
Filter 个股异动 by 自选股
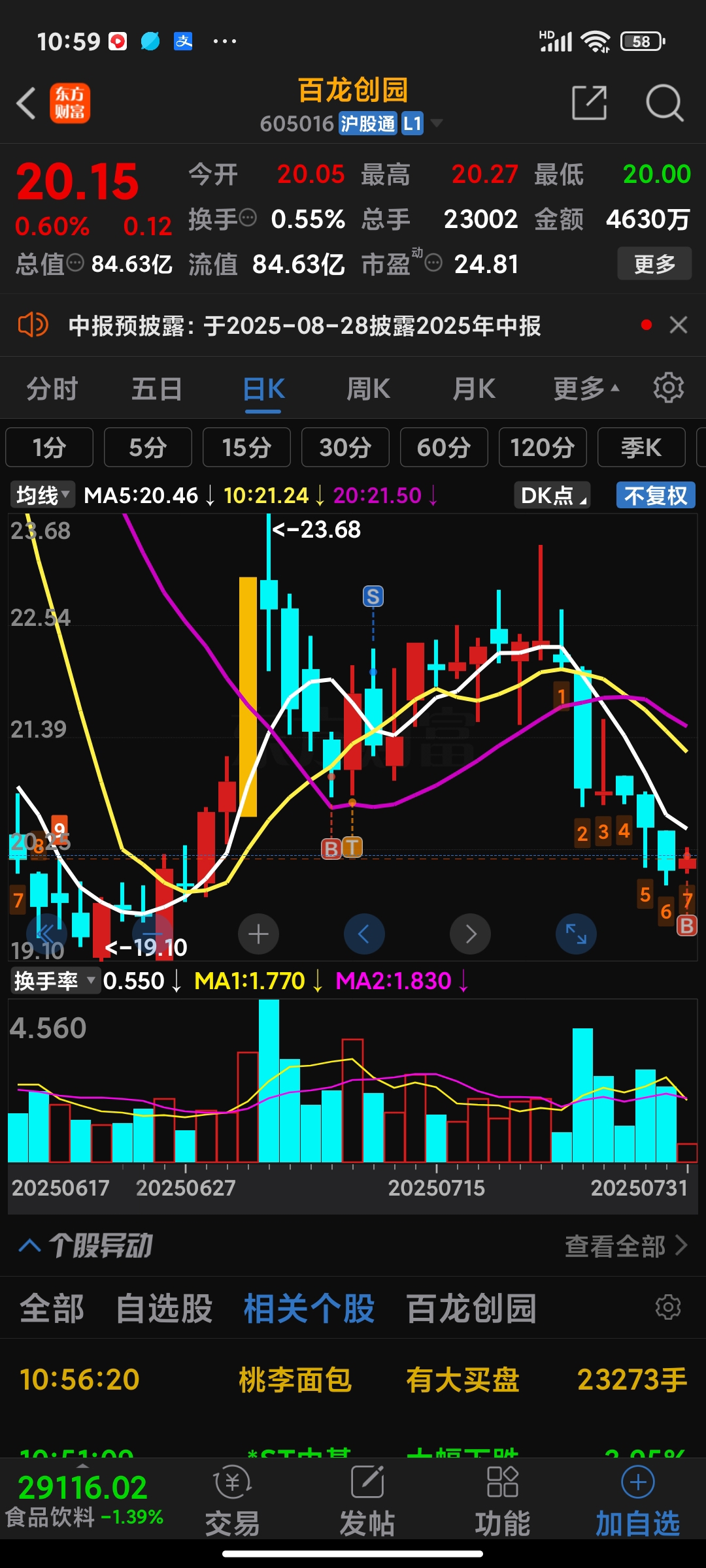click(164, 1309)
